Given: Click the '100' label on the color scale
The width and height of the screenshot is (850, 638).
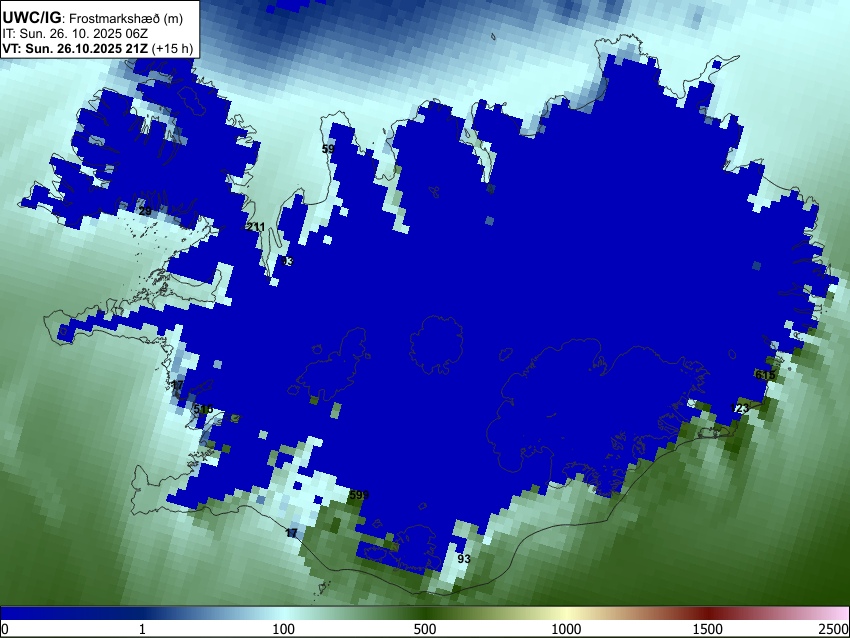Looking at the screenshot, I should 284,629.
